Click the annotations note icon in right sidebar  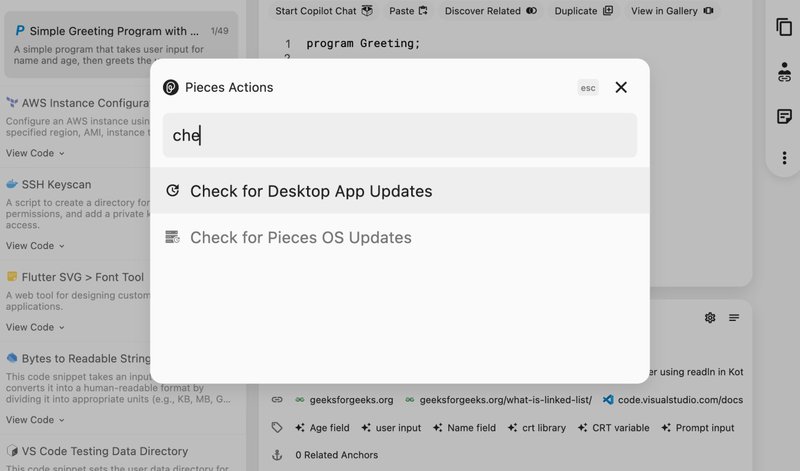click(x=784, y=116)
